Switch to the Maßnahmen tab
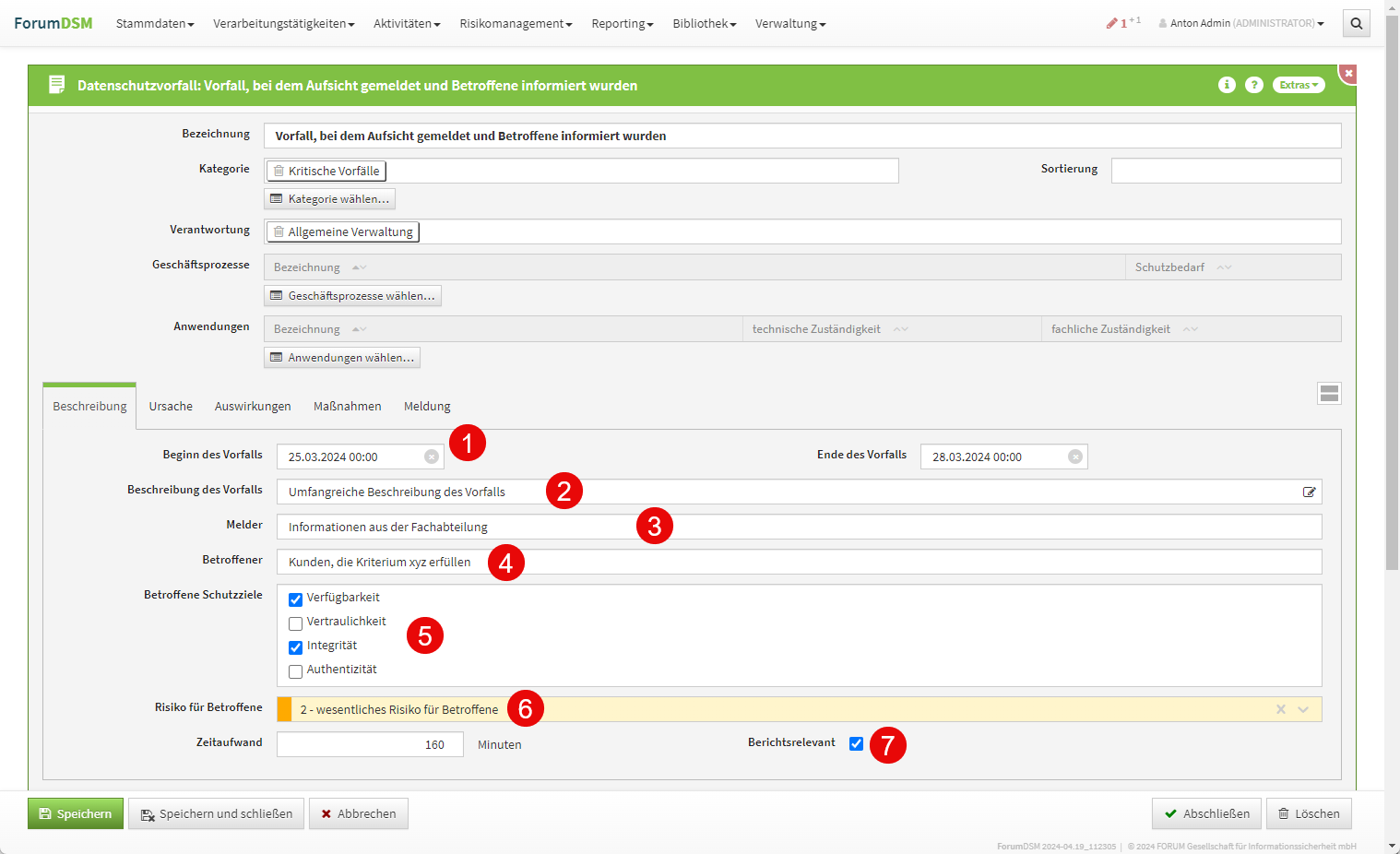Screen dimensions: 1400x854 click(x=347, y=407)
